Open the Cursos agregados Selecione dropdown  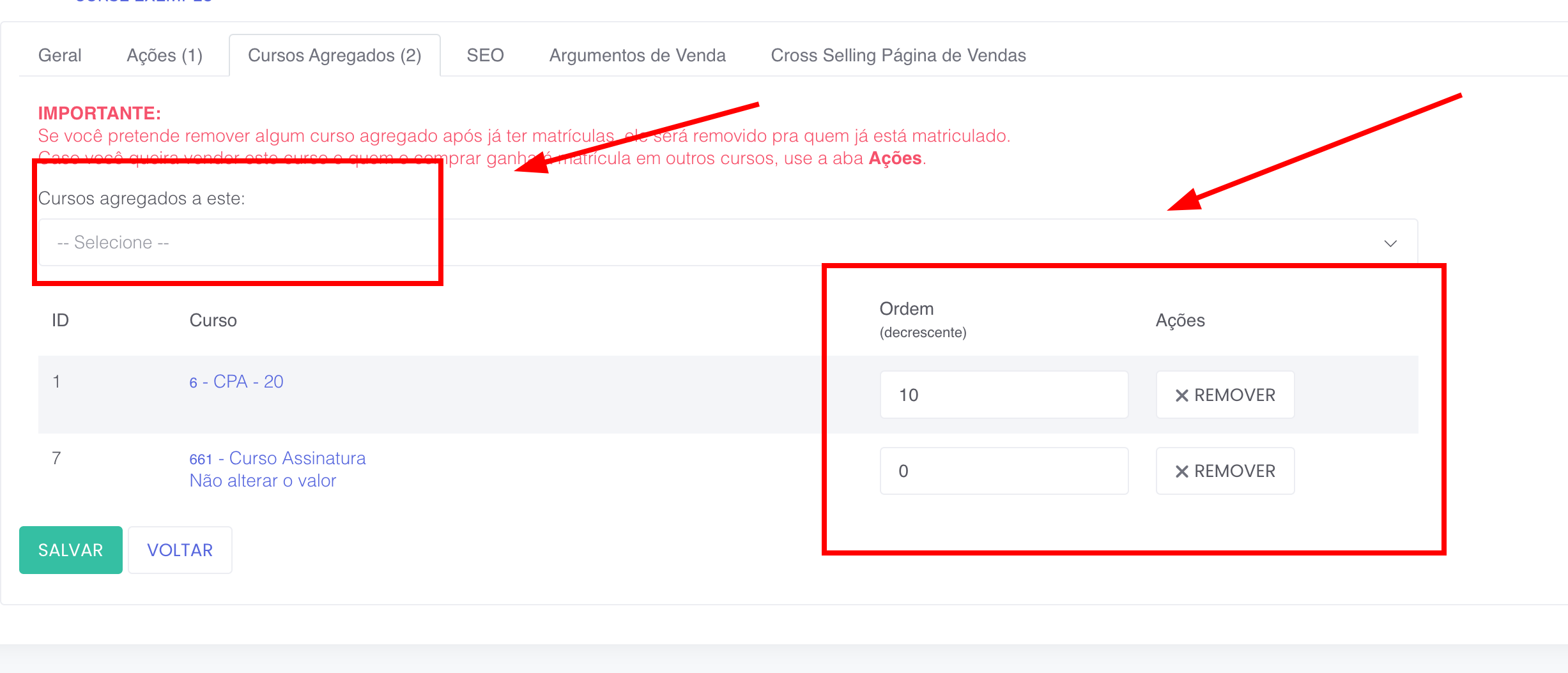click(x=728, y=243)
